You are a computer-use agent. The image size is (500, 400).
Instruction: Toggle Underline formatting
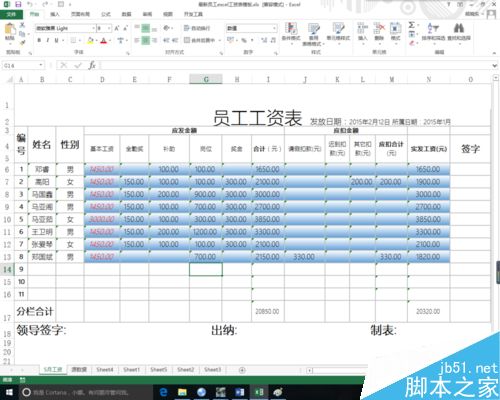[56, 40]
